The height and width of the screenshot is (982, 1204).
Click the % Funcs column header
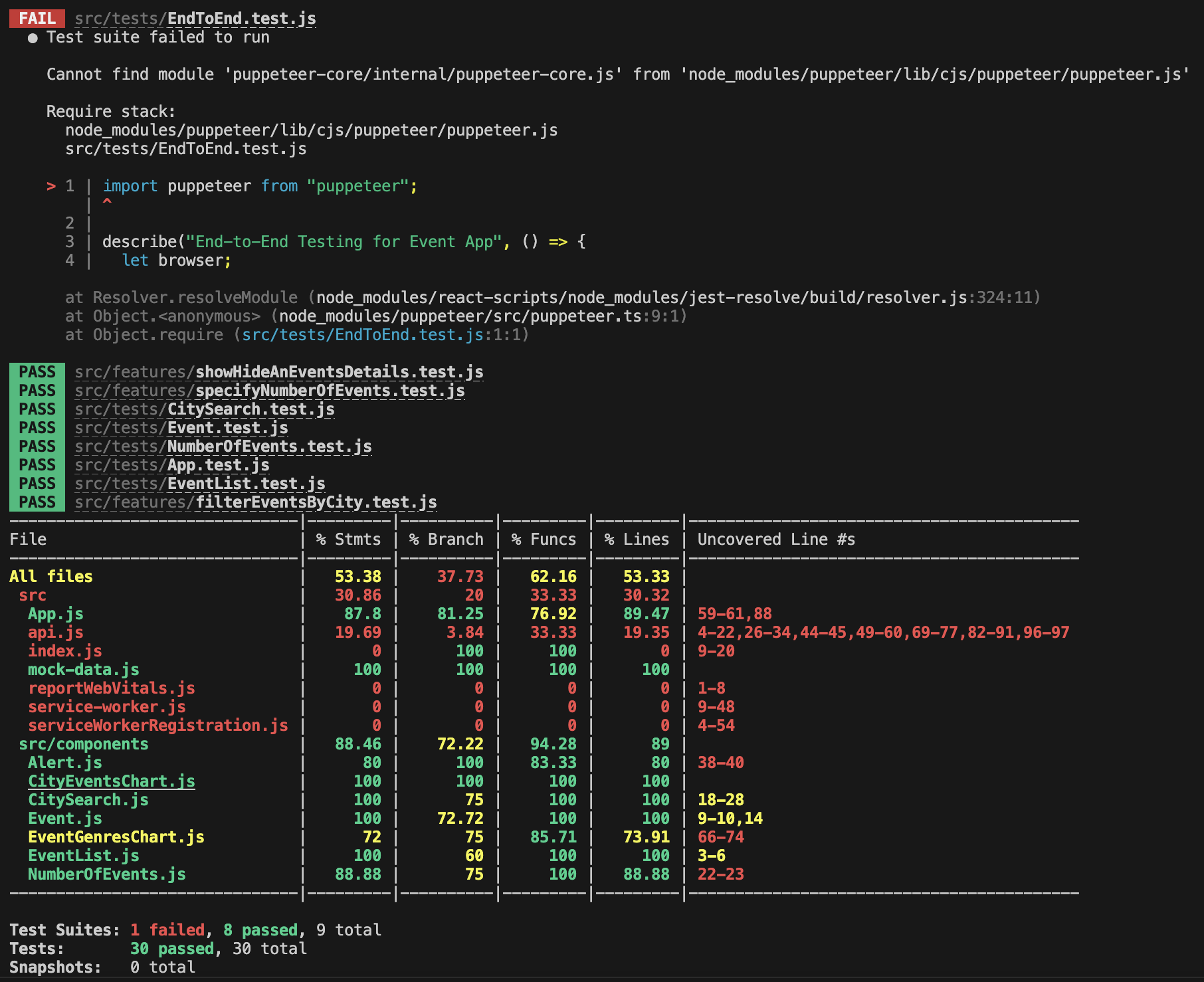pos(544,540)
